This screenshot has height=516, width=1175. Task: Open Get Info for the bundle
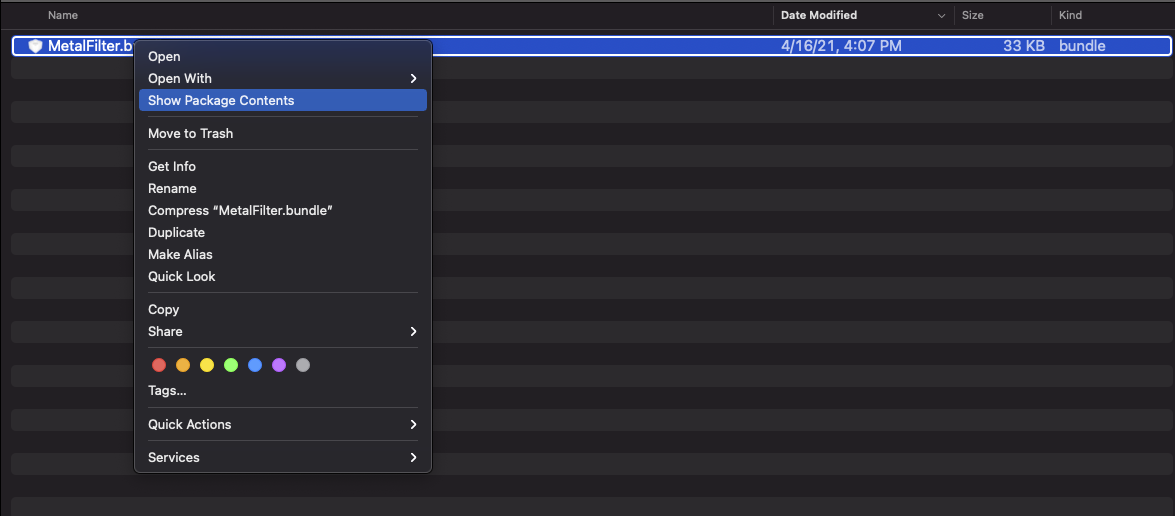click(283, 166)
